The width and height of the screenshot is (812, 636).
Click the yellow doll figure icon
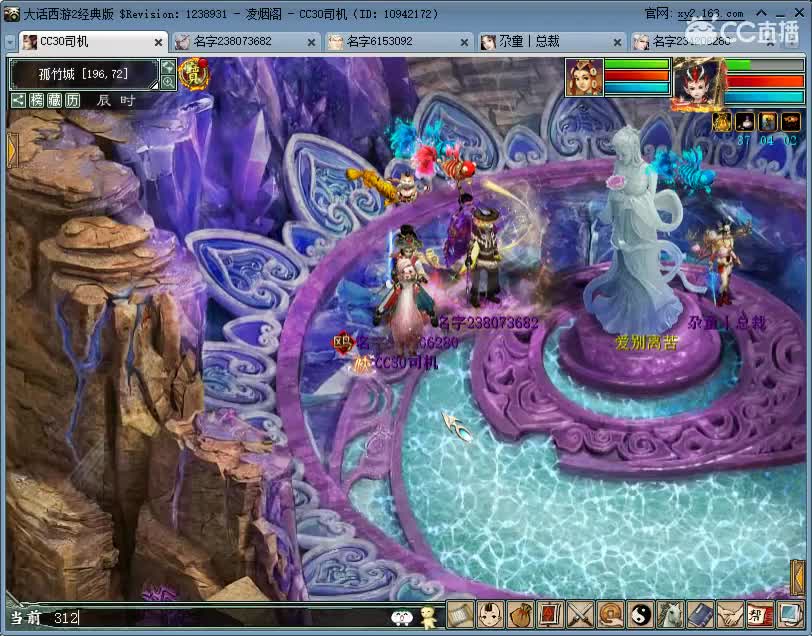(428, 616)
